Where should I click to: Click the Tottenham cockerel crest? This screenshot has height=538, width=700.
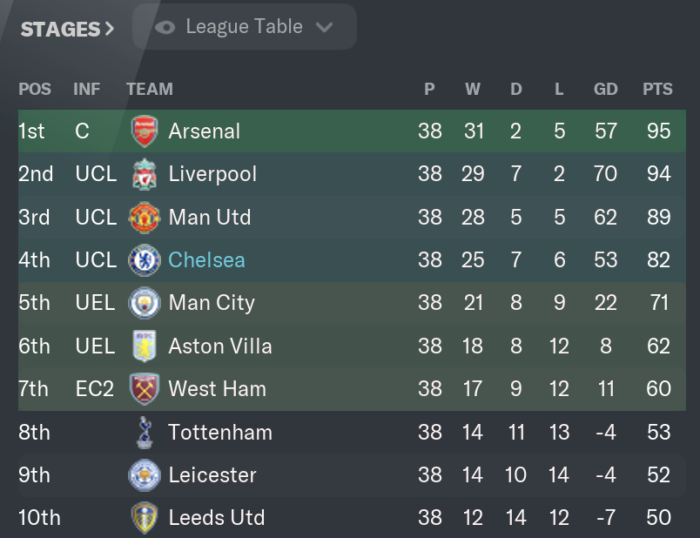pyautogui.click(x=144, y=432)
